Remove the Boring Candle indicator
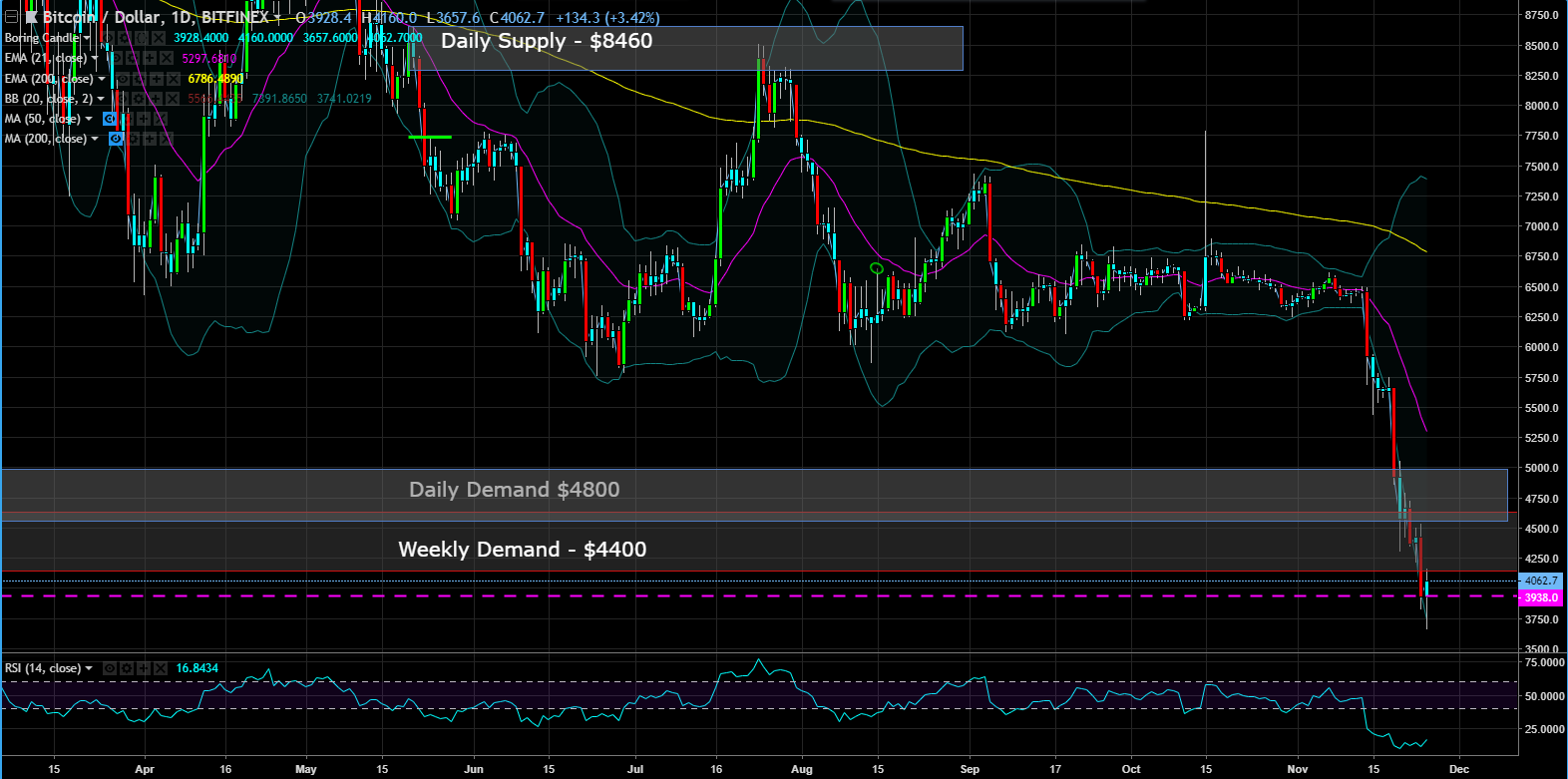 pyautogui.click(x=159, y=38)
